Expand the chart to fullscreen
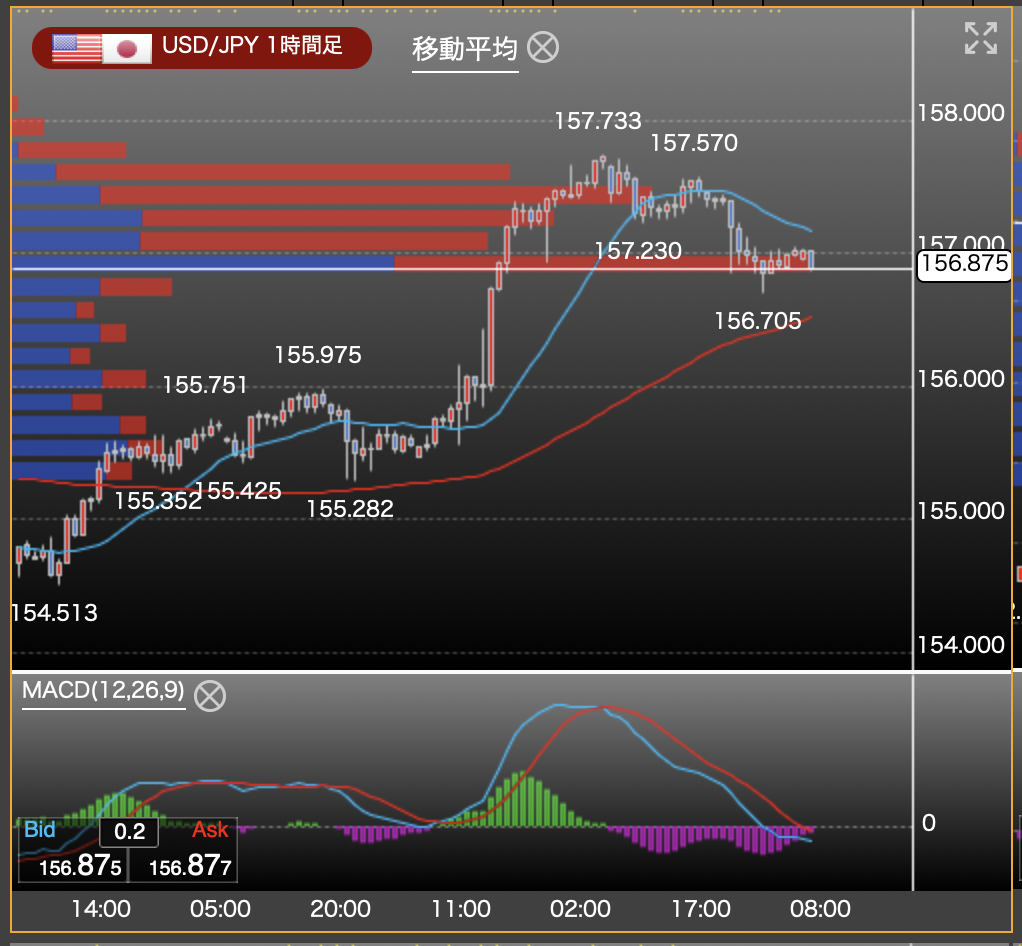This screenshot has height=946, width=1022. coord(980,38)
